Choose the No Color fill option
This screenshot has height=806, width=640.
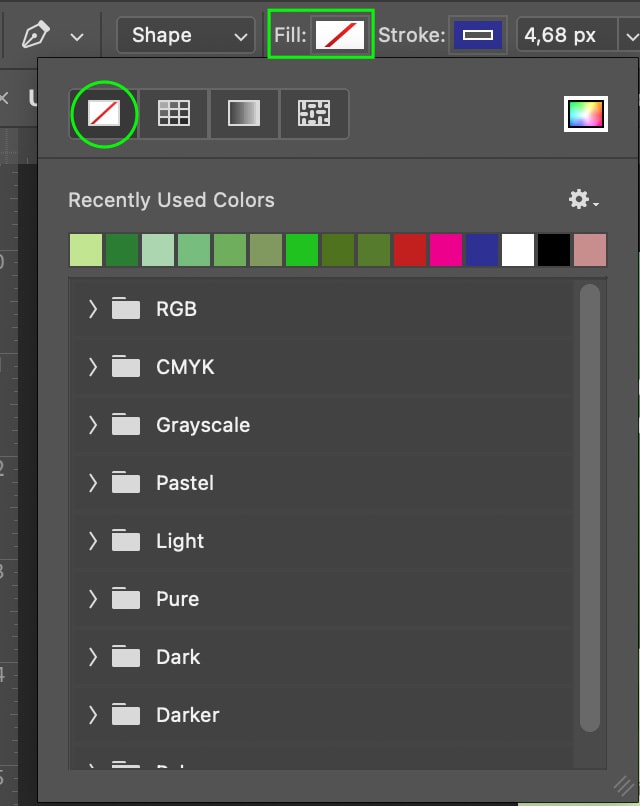click(104, 114)
